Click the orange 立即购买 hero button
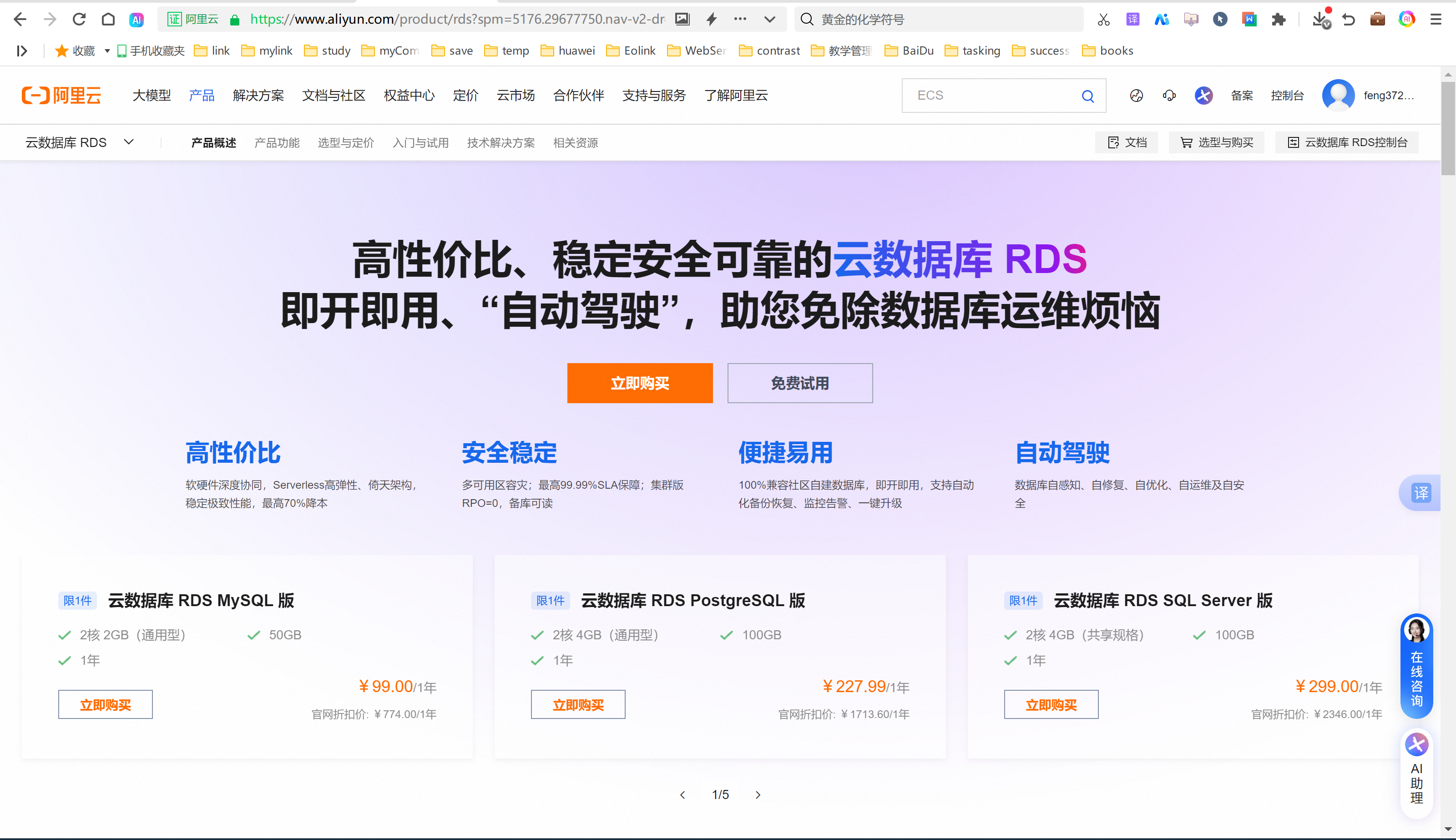This screenshot has height=840, width=1456. 640,383
